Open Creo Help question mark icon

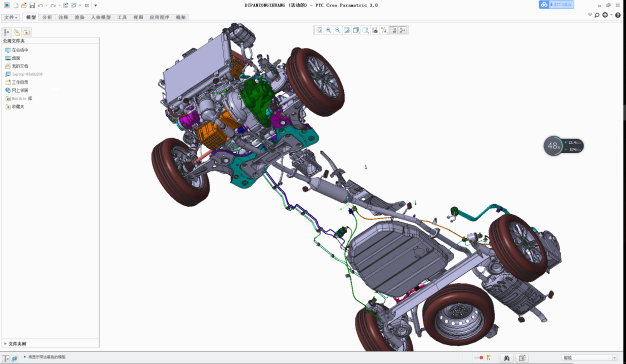tap(618, 15)
